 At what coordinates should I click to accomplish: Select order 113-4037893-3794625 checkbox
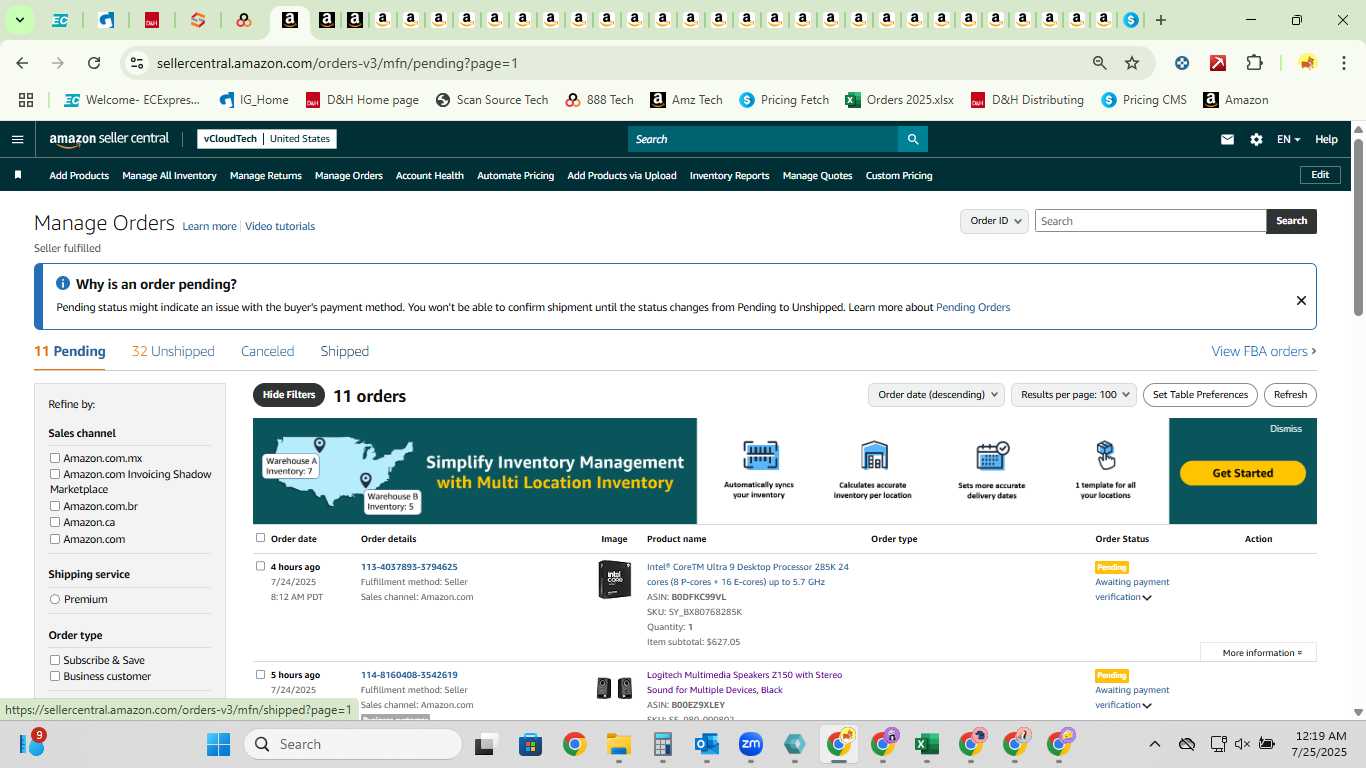(261, 566)
